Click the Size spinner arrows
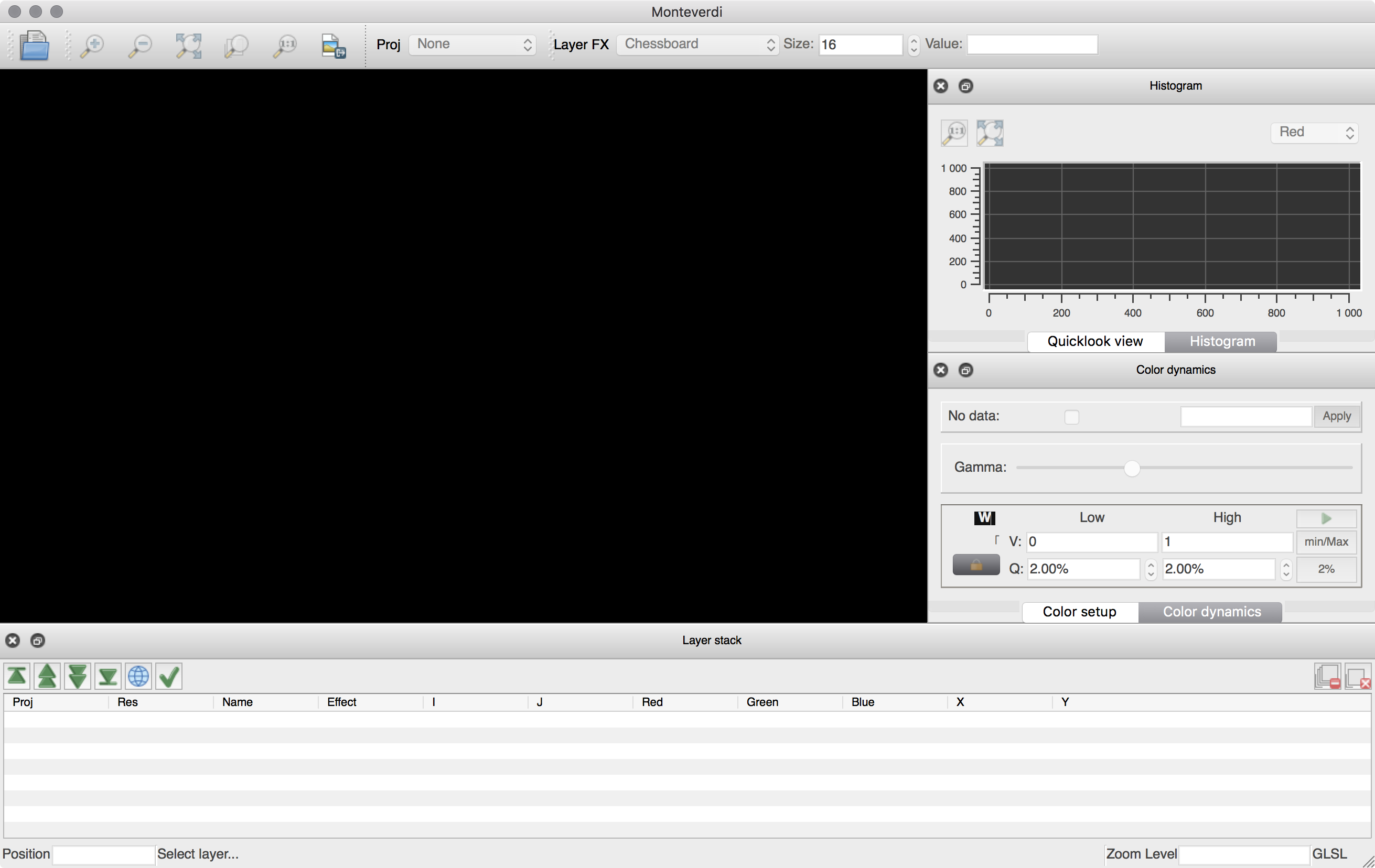Viewport: 1375px width, 868px height. pos(914,45)
